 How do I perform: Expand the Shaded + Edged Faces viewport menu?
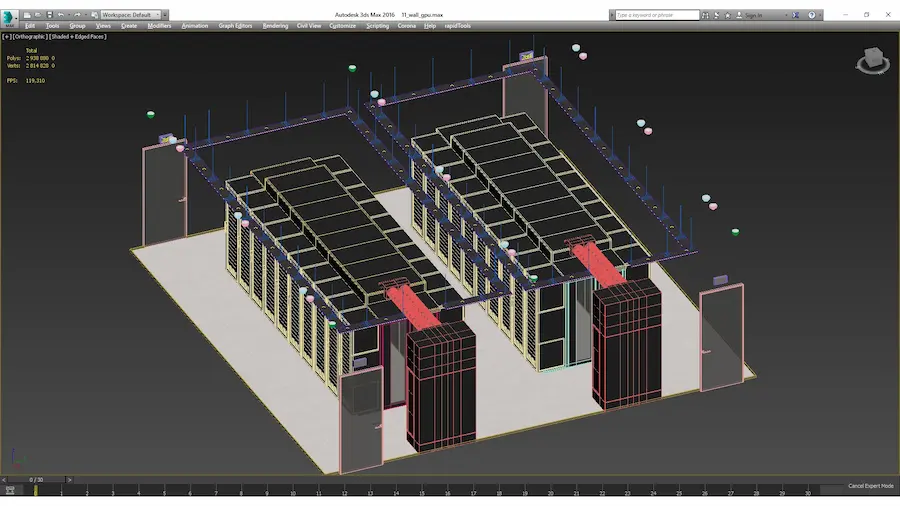point(78,36)
